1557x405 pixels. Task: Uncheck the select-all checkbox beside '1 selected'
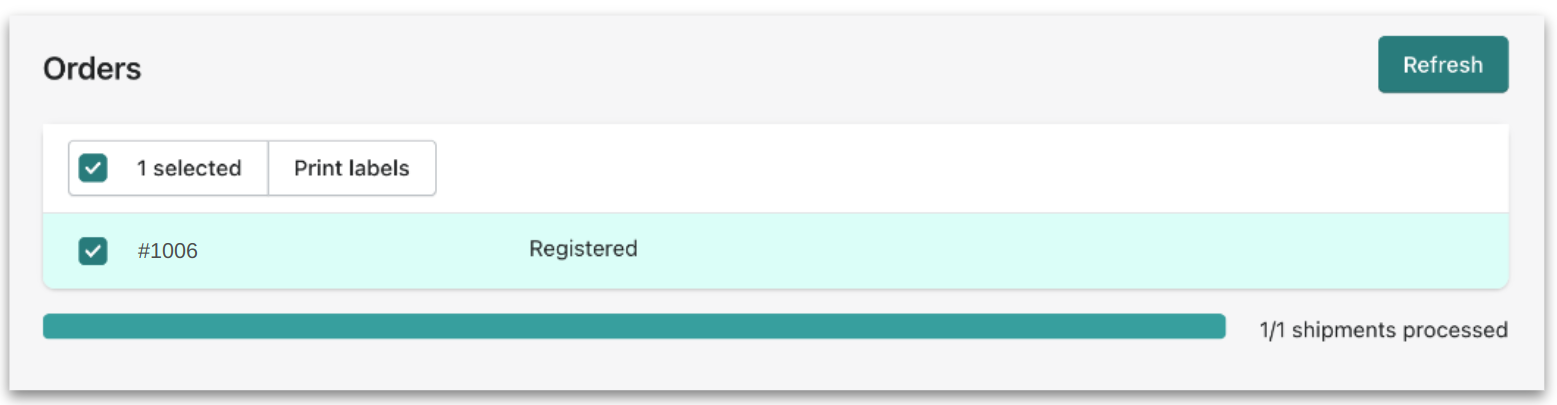point(93,168)
